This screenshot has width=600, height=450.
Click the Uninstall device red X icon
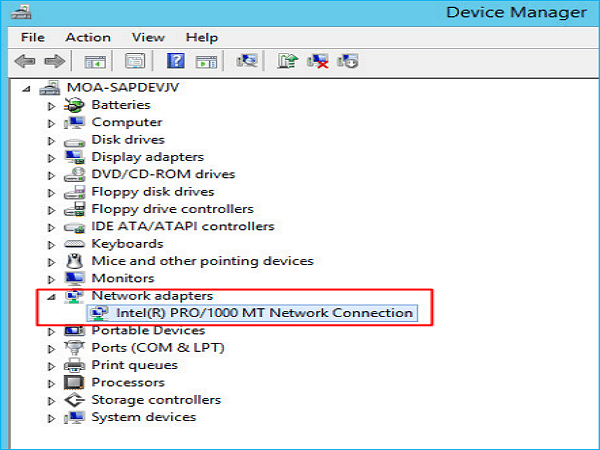coord(318,61)
